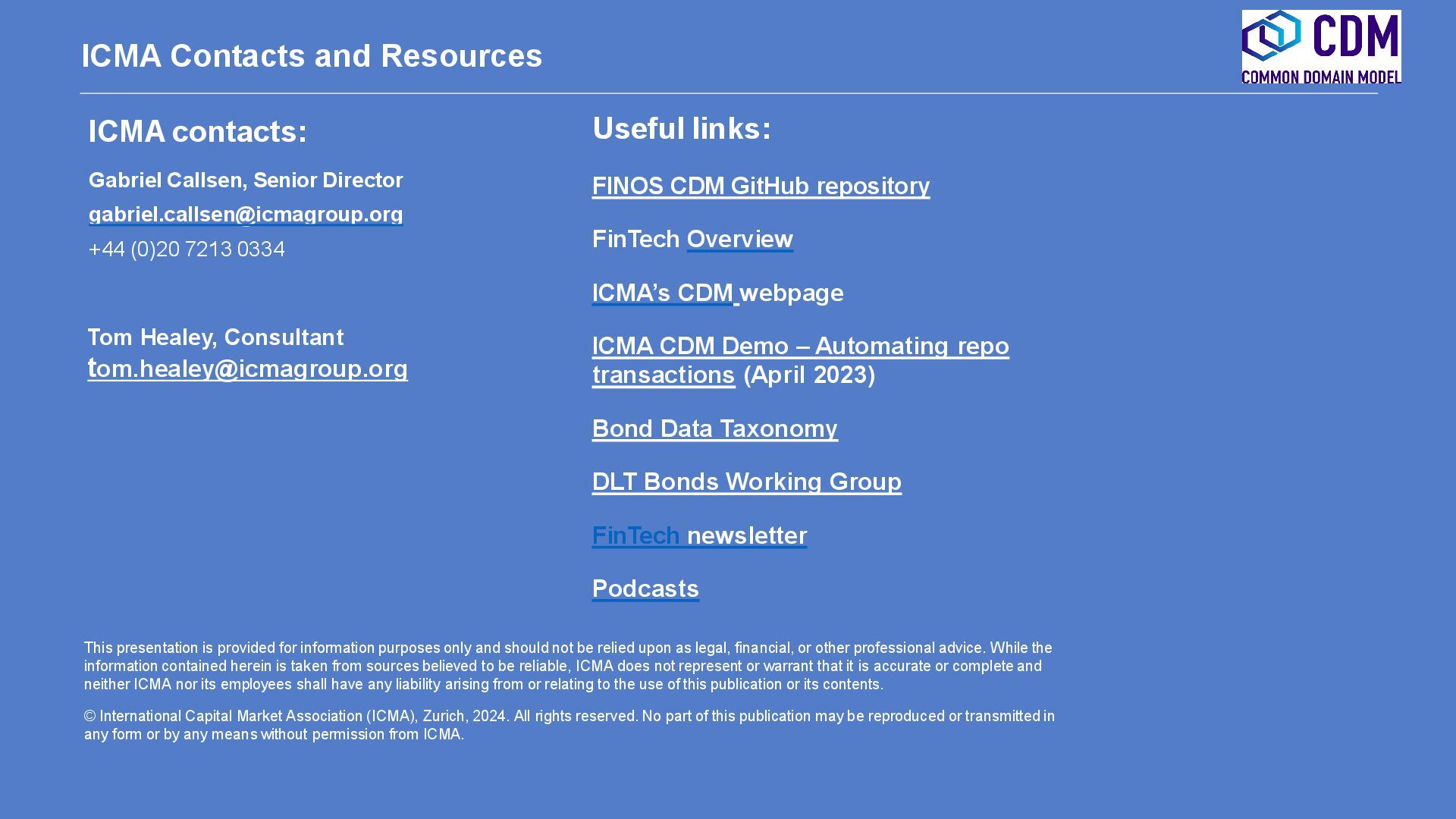Select the ICMA contacts heading

[197, 132]
